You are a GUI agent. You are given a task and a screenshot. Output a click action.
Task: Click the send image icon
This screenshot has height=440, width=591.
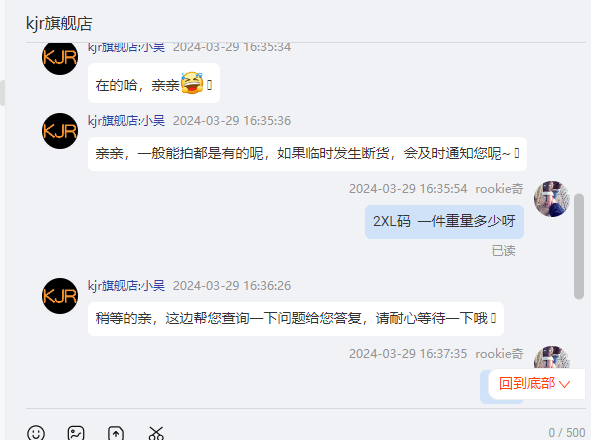76,433
